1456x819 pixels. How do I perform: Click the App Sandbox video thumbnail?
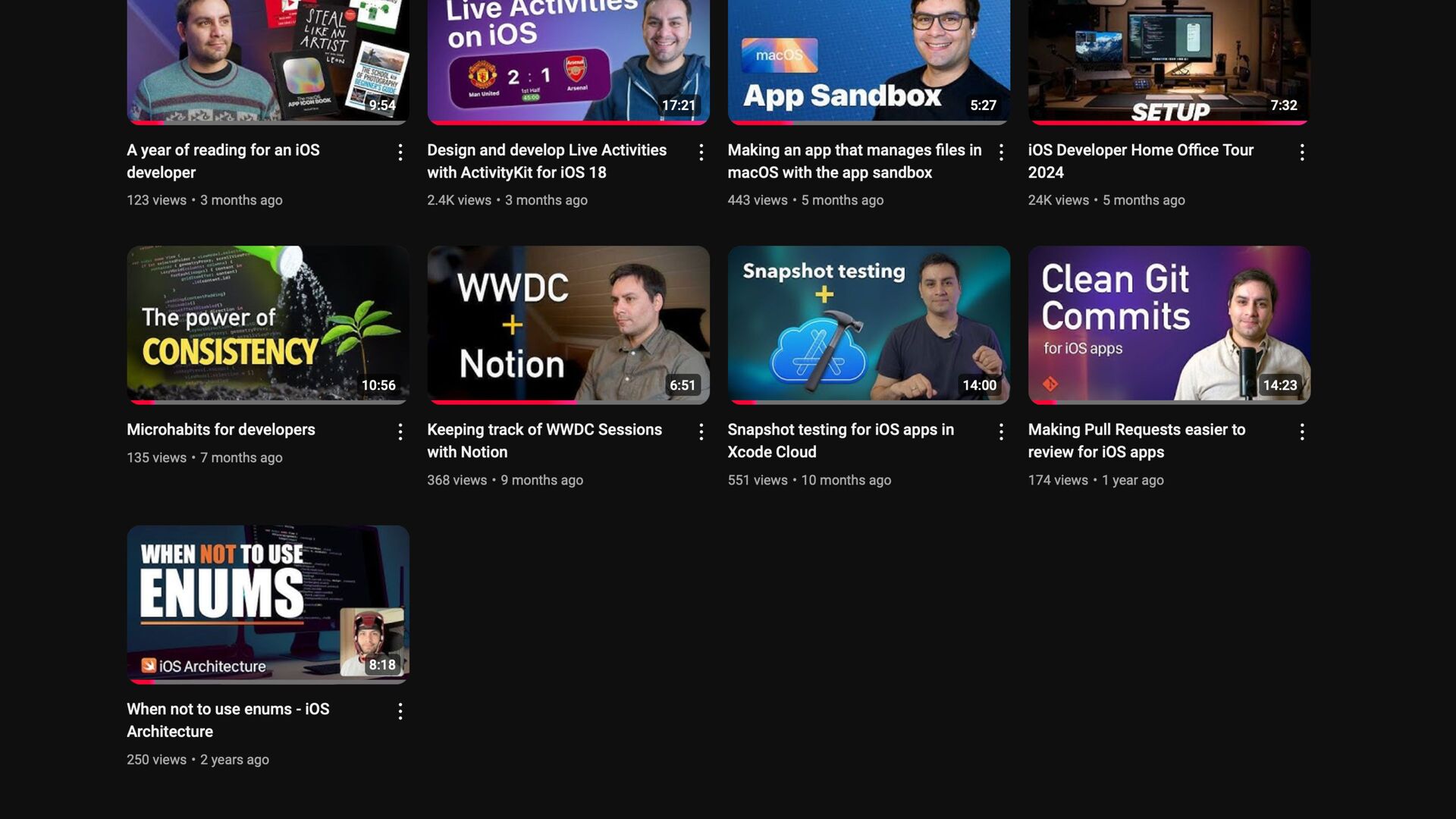tap(868, 61)
